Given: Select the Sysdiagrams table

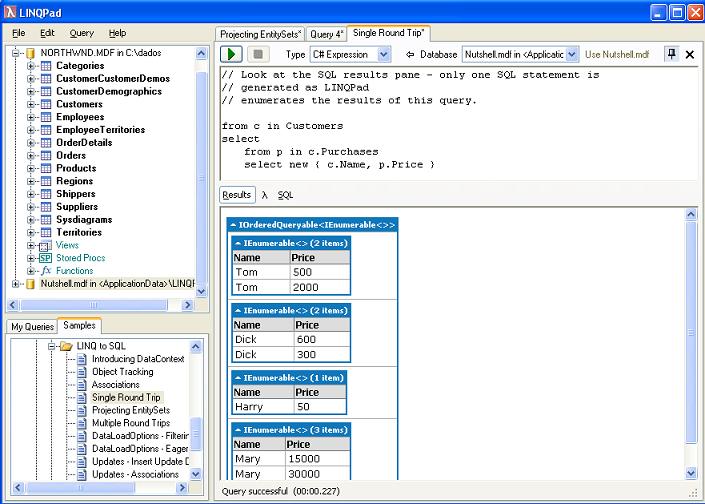Looking at the screenshot, I should (x=84, y=220).
